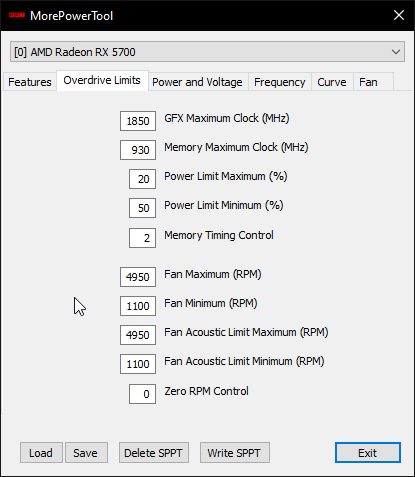Click the Load button
The width and height of the screenshot is (415, 477).
(x=41, y=453)
